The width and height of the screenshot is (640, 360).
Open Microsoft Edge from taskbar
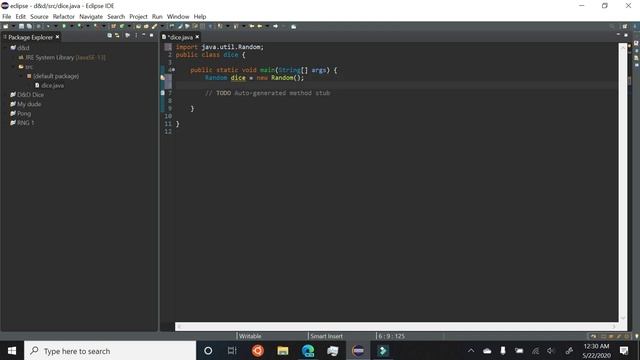[x=308, y=351]
